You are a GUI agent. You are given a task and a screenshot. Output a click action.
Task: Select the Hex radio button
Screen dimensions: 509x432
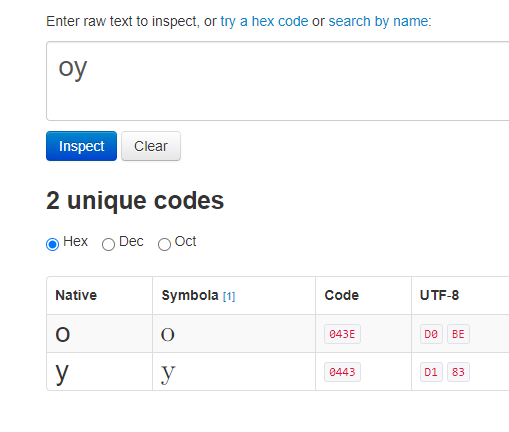(52, 244)
